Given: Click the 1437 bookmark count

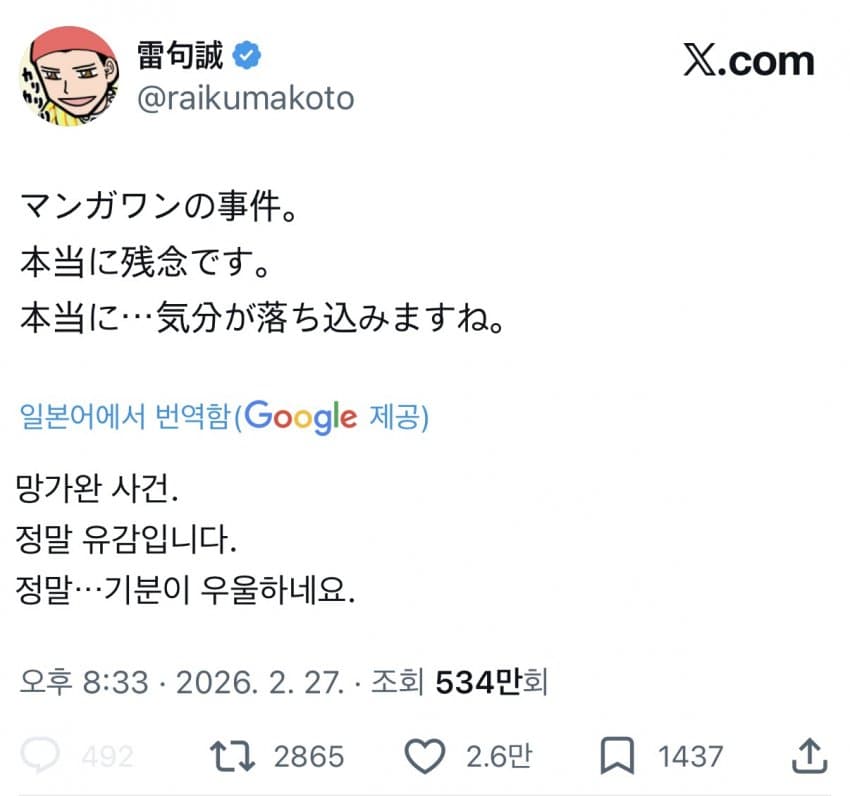Looking at the screenshot, I should (x=691, y=756).
